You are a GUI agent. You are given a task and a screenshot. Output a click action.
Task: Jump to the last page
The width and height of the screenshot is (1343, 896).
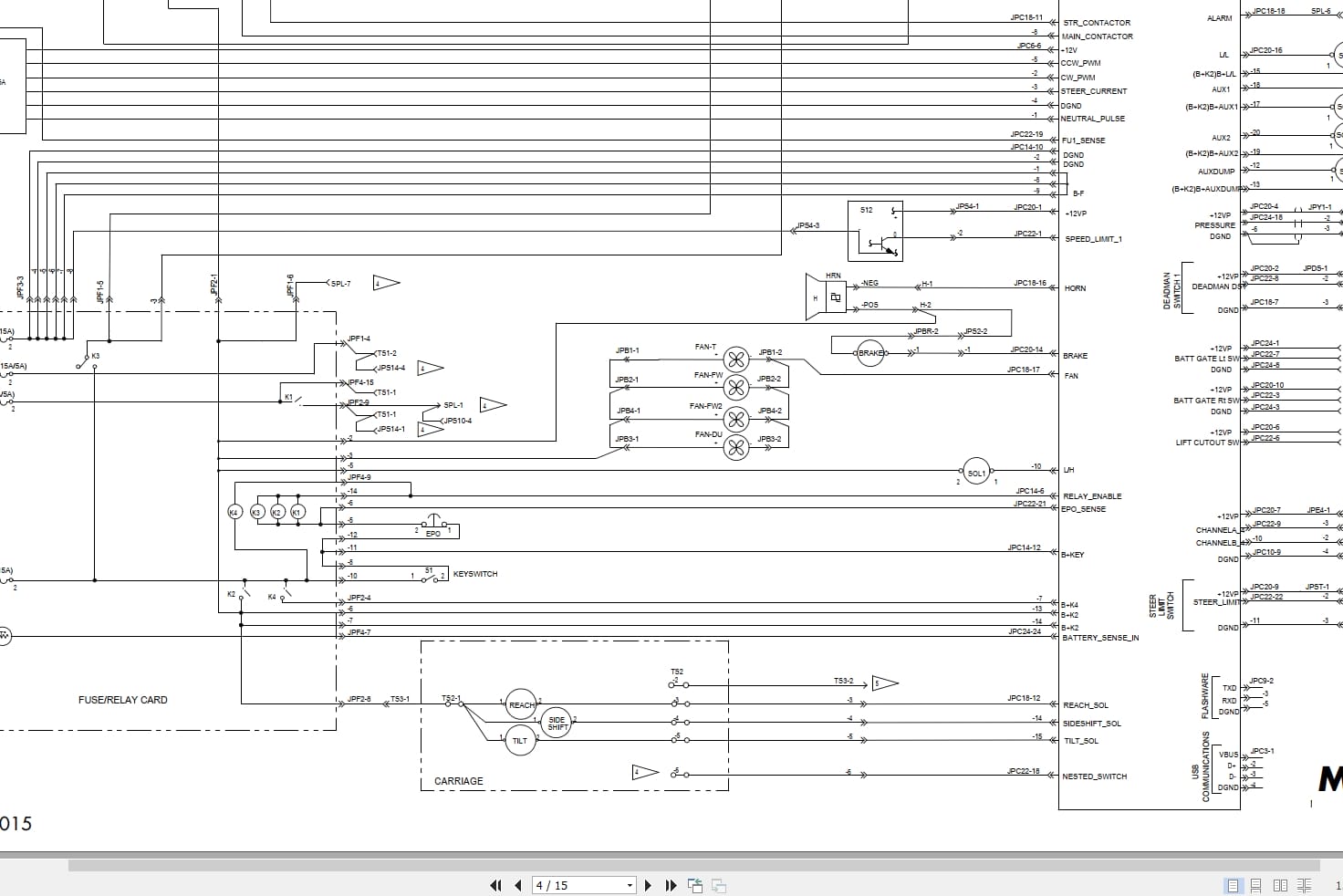(671, 885)
